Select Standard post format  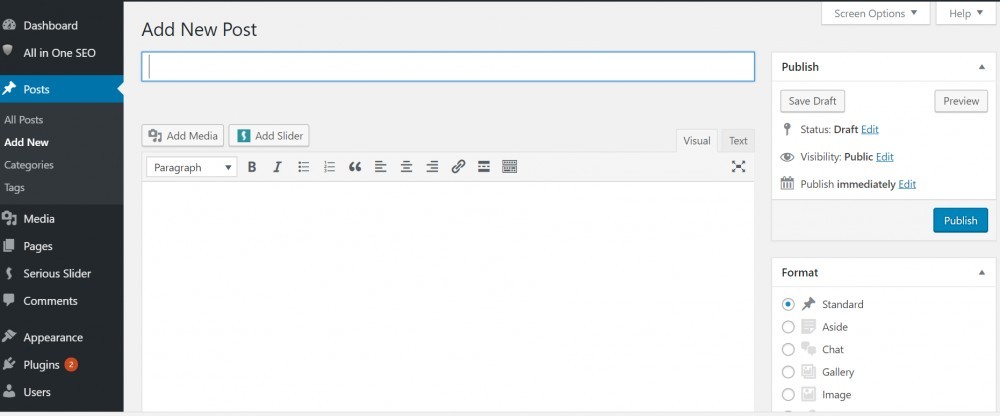788,304
